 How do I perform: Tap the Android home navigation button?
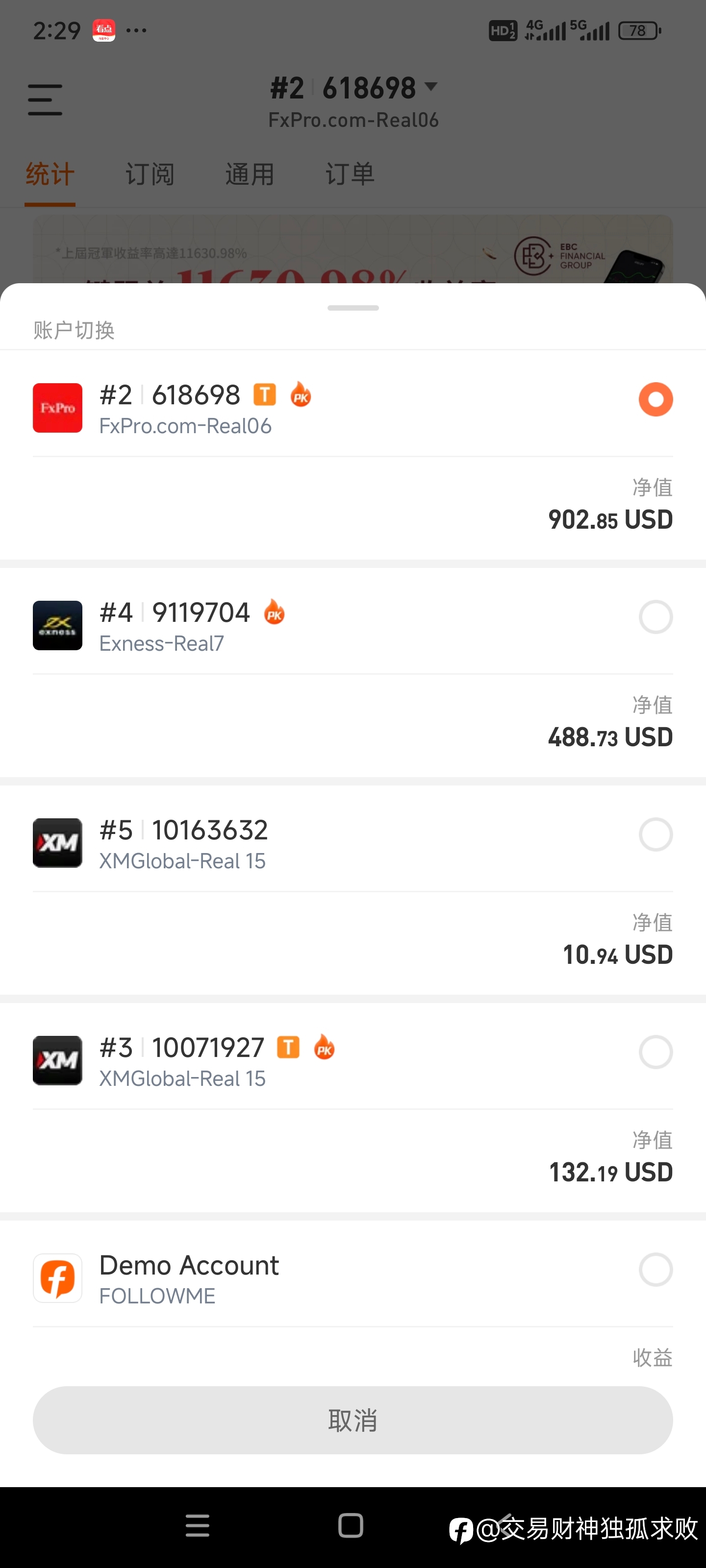point(350,1525)
